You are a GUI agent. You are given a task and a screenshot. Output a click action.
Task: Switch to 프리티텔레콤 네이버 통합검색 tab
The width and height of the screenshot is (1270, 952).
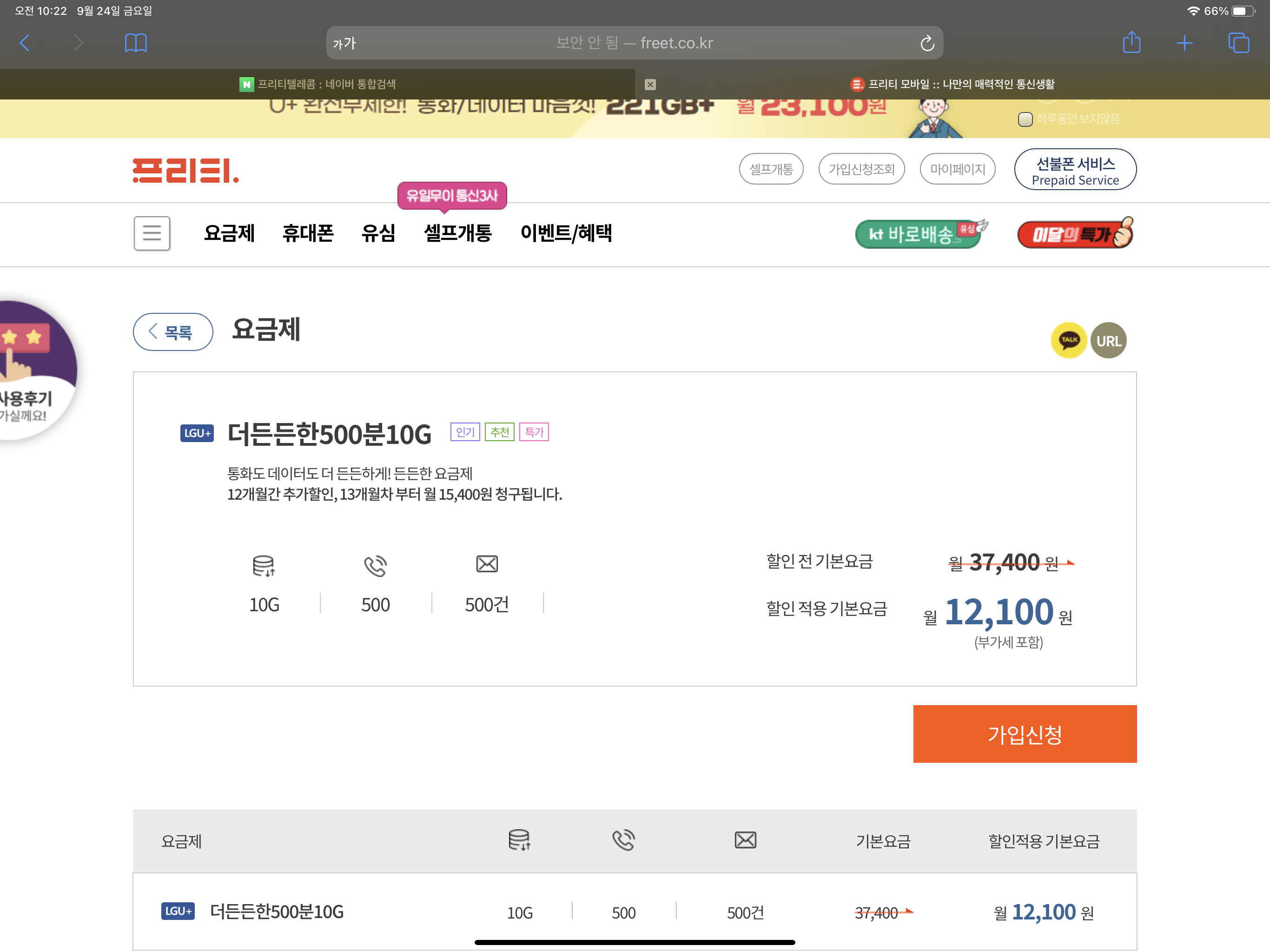tap(317, 85)
